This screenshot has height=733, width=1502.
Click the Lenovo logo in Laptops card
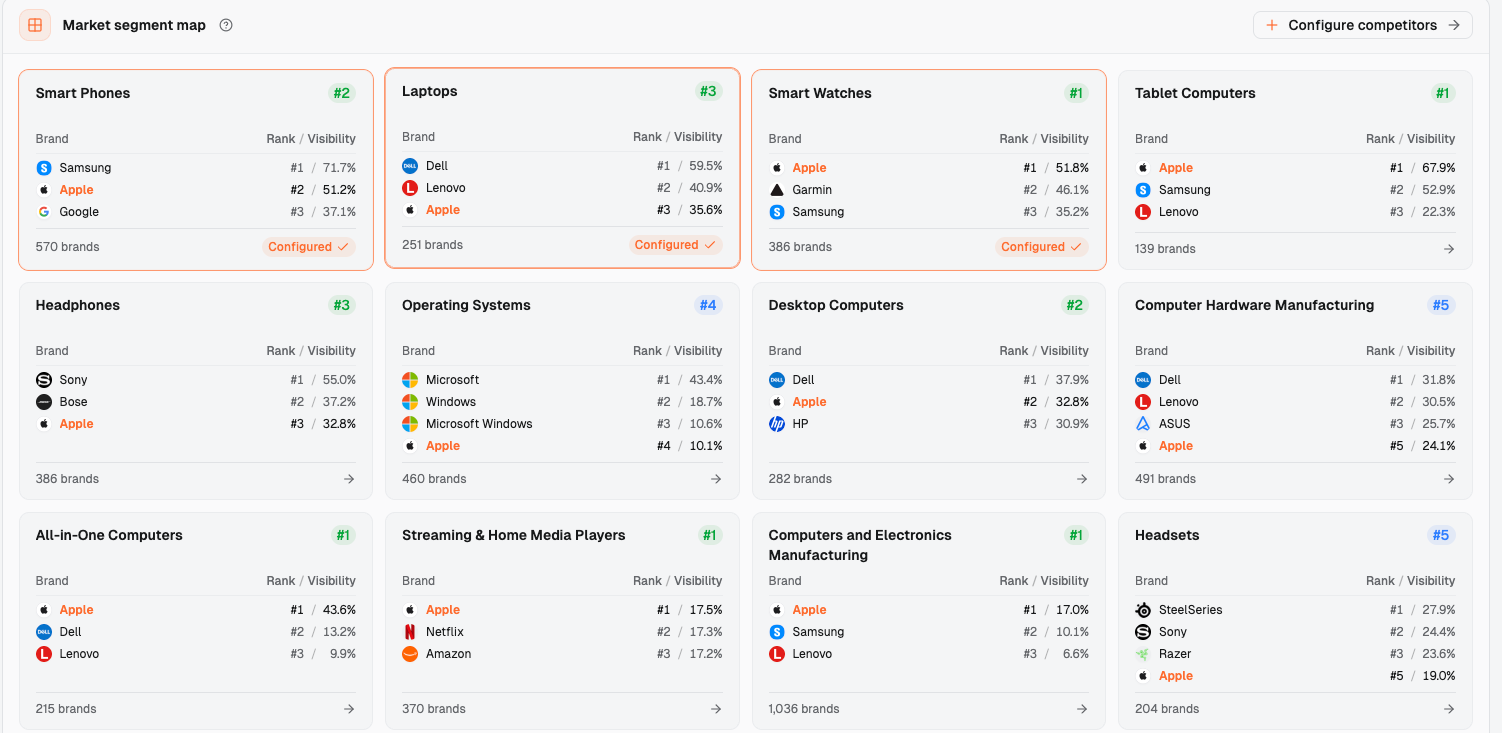(x=410, y=188)
